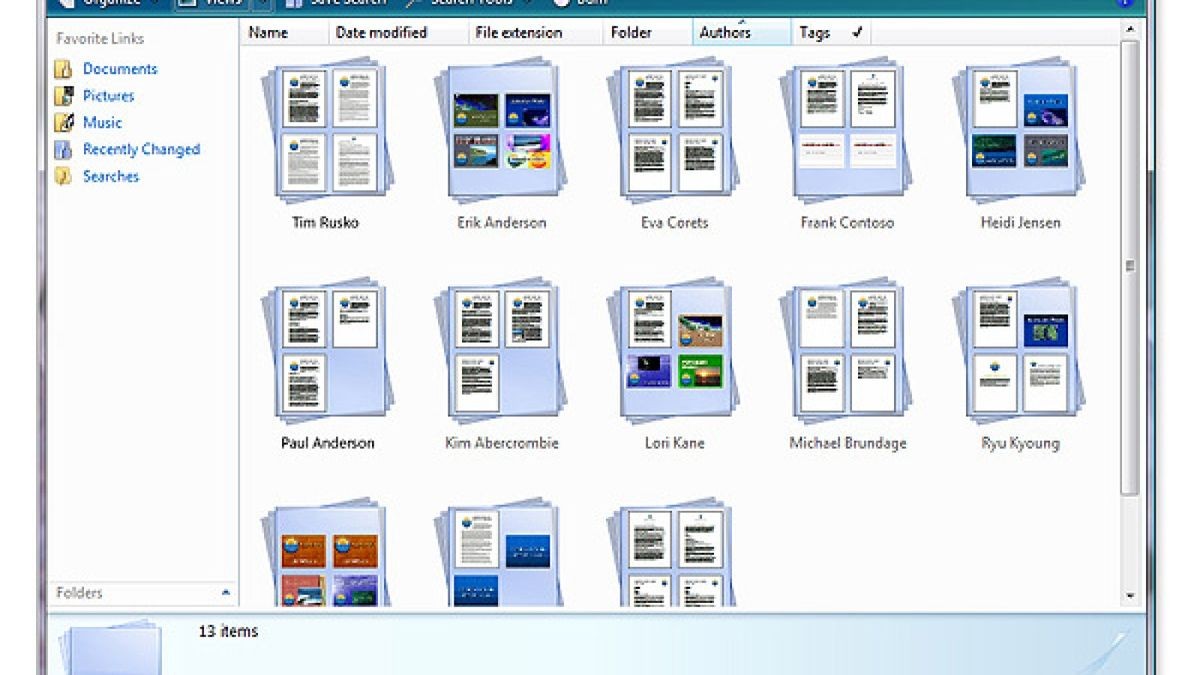Click the Authors column header
The image size is (1200, 675).
pos(725,32)
